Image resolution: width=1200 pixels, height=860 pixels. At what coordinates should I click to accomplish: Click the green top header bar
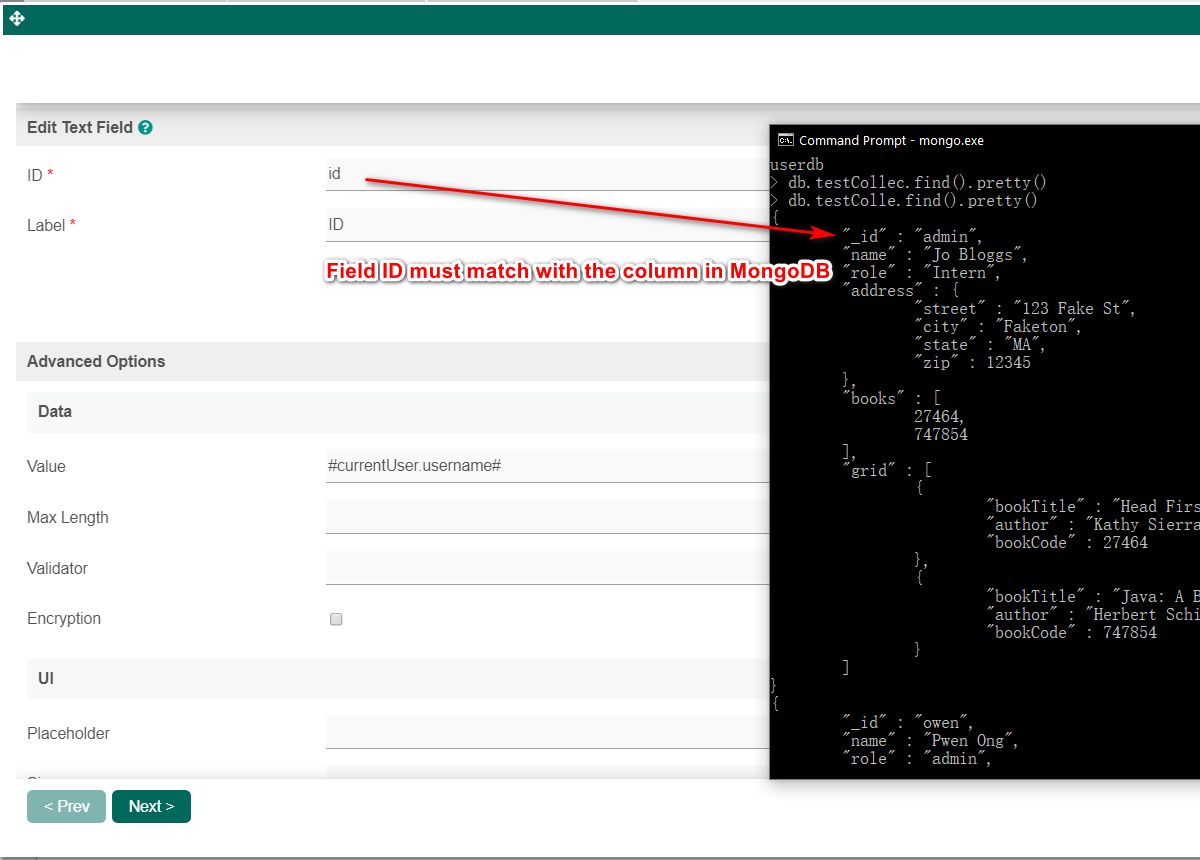[x=600, y=19]
